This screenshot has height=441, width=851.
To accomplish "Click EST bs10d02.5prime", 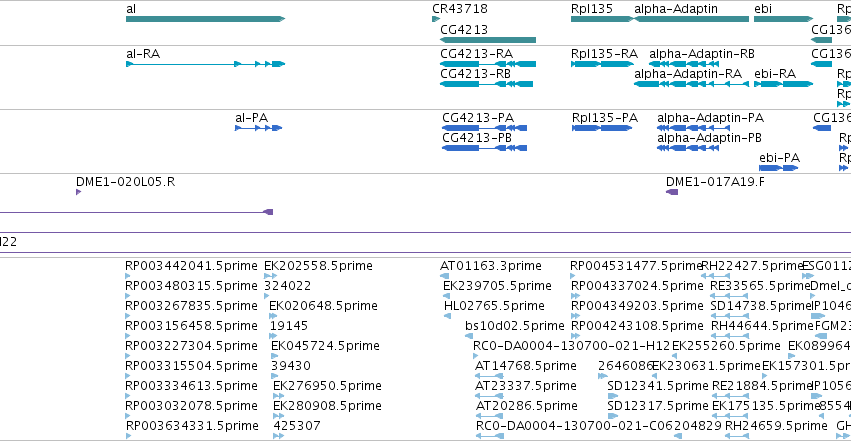I will pos(515,326).
